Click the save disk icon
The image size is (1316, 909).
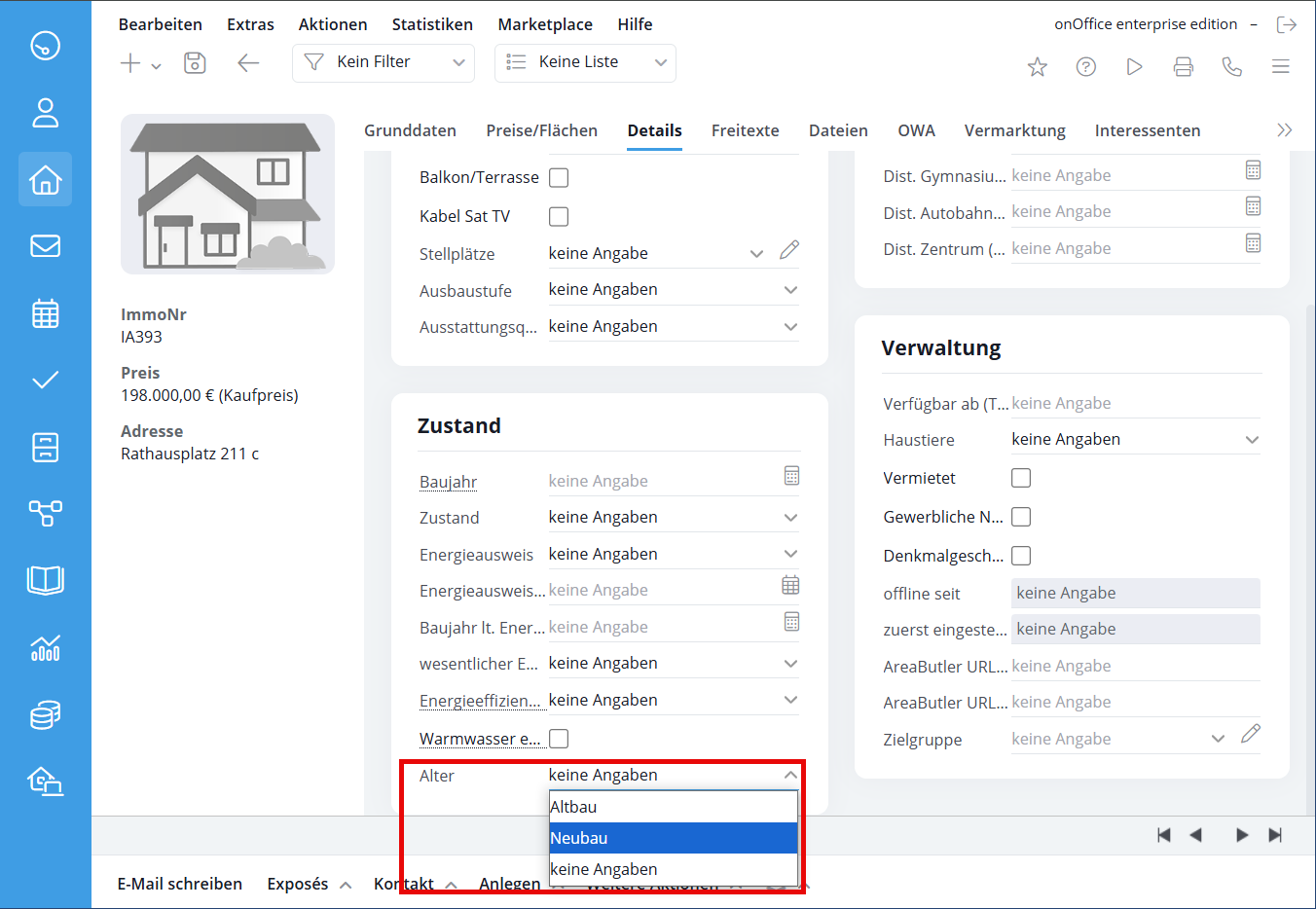coord(195,63)
